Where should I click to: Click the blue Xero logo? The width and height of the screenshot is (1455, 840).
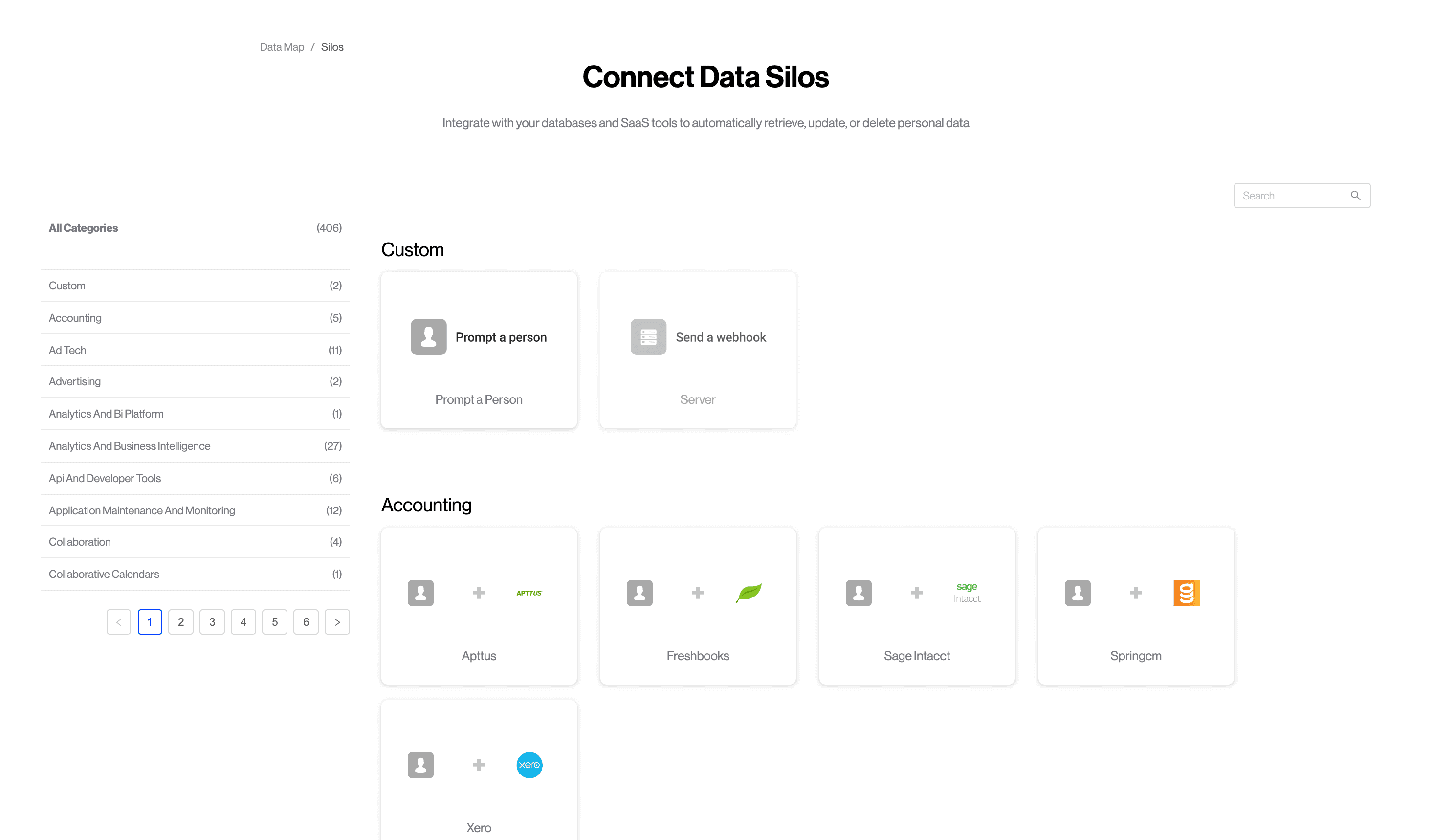point(529,765)
